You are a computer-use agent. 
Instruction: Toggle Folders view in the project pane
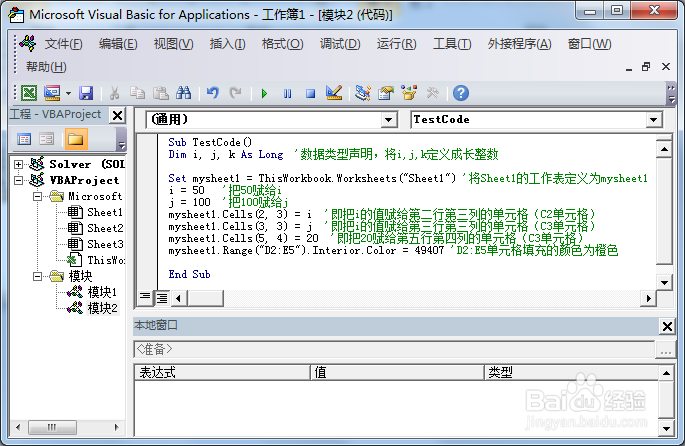click(76, 139)
